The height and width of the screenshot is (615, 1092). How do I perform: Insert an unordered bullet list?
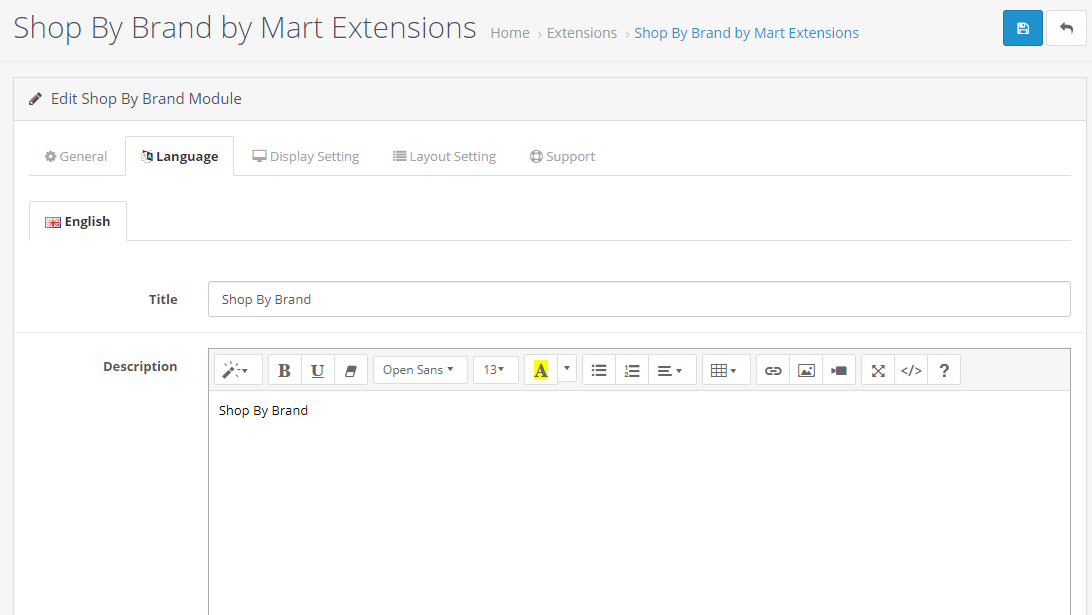coord(599,371)
